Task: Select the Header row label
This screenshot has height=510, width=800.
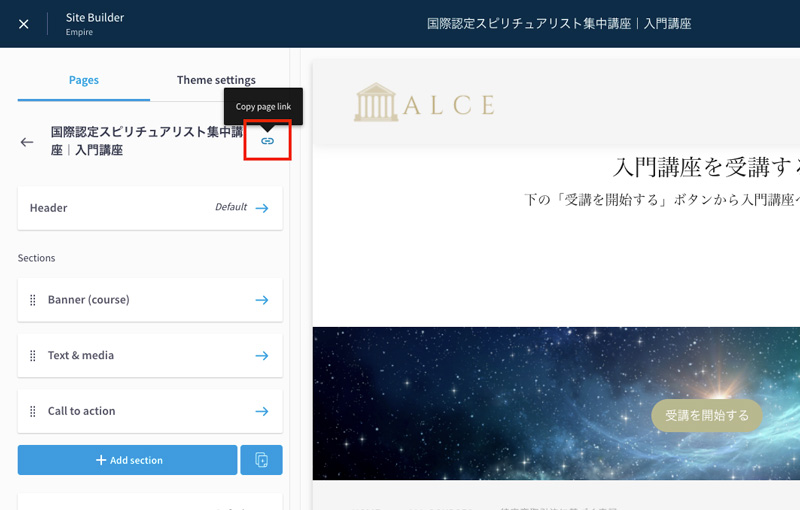Action: [49, 208]
